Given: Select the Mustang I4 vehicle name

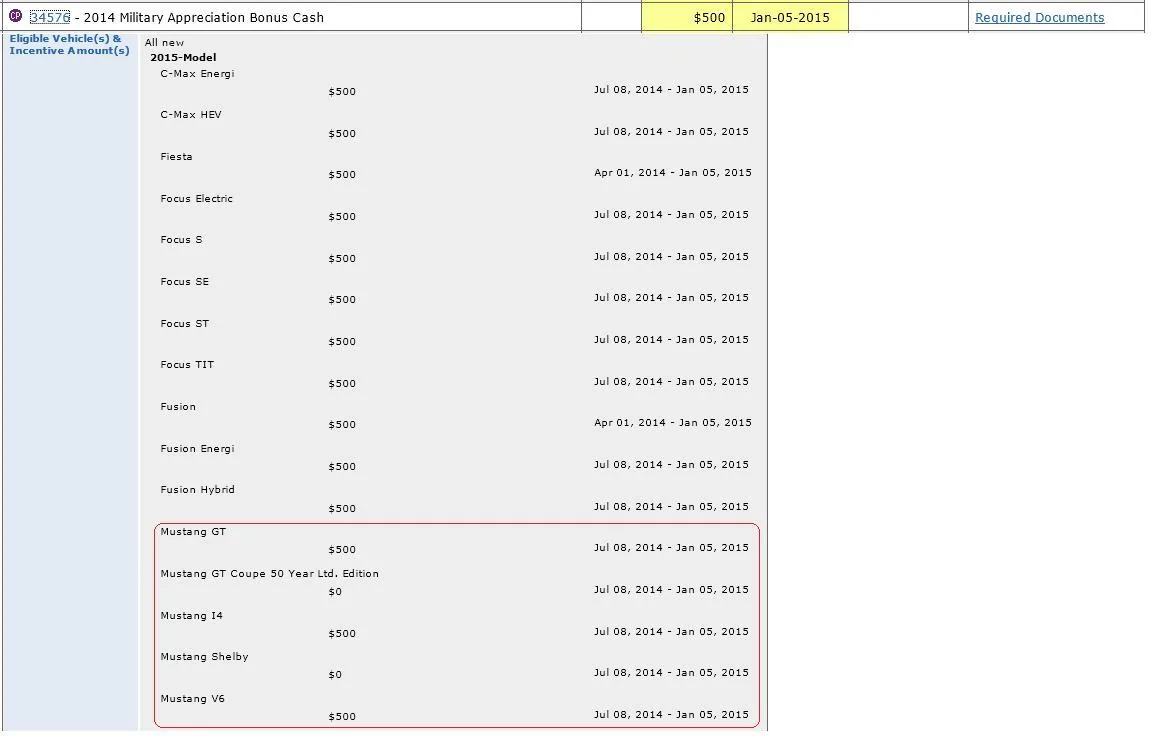Looking at the screenshot, I should tap(192, 616).
